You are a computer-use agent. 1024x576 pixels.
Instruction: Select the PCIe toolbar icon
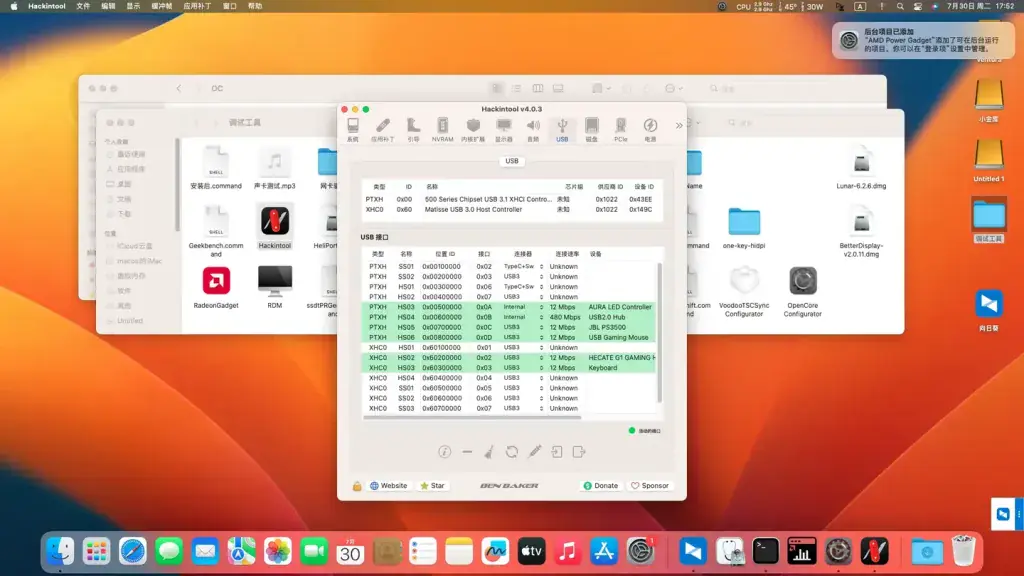620,129
